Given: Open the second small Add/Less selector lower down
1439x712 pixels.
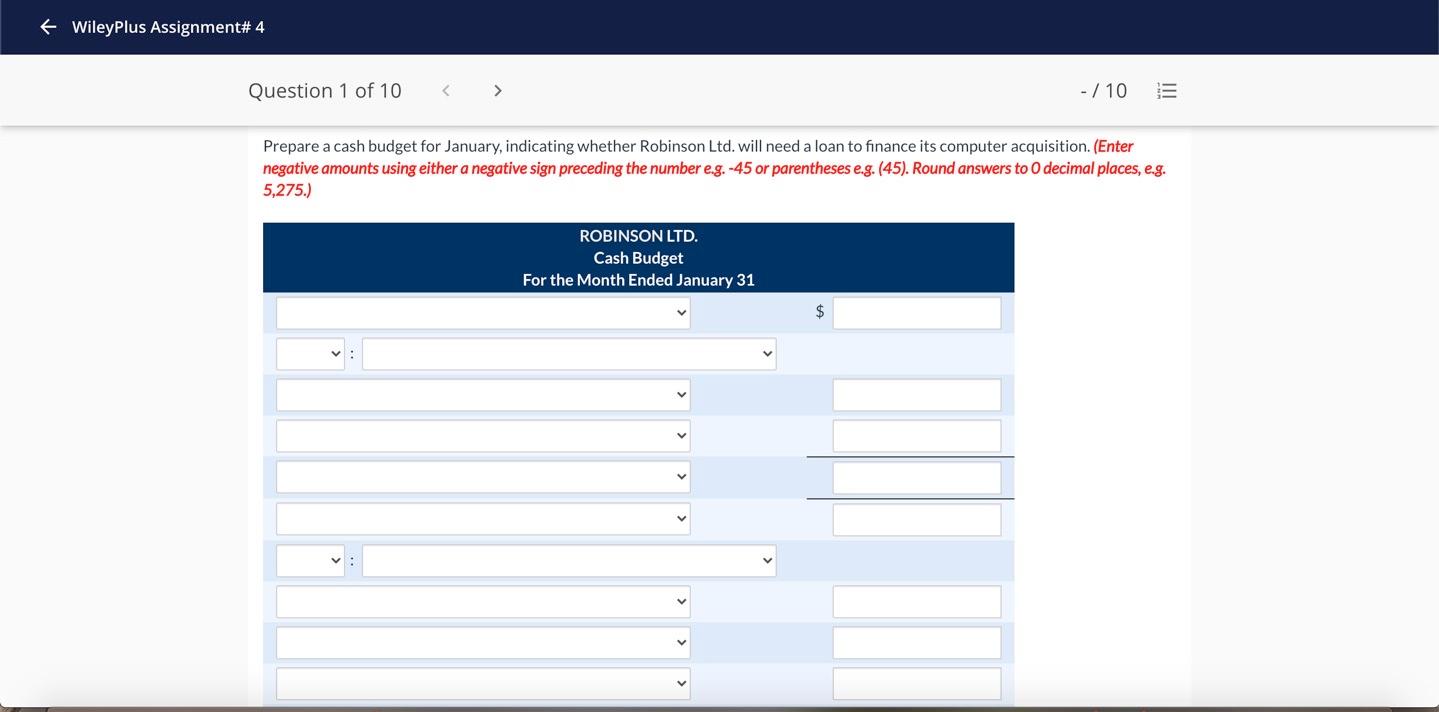Looking at the screenshot, I should tap(310, 559).
